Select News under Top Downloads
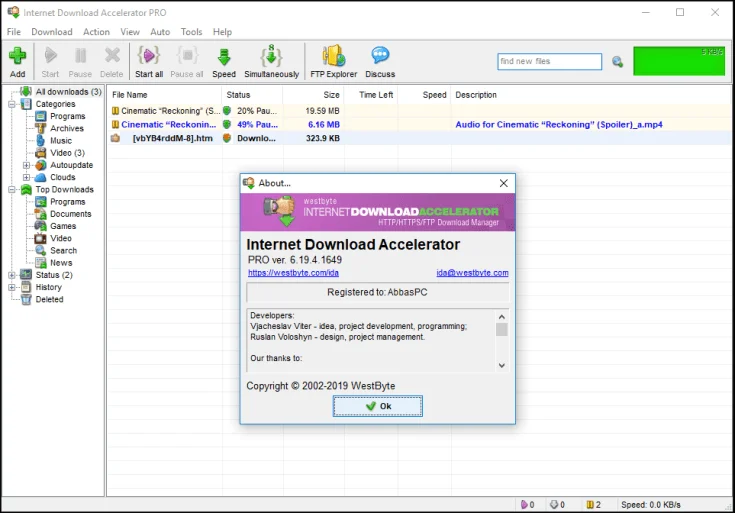735x513 pixels. tap(61, 263)
